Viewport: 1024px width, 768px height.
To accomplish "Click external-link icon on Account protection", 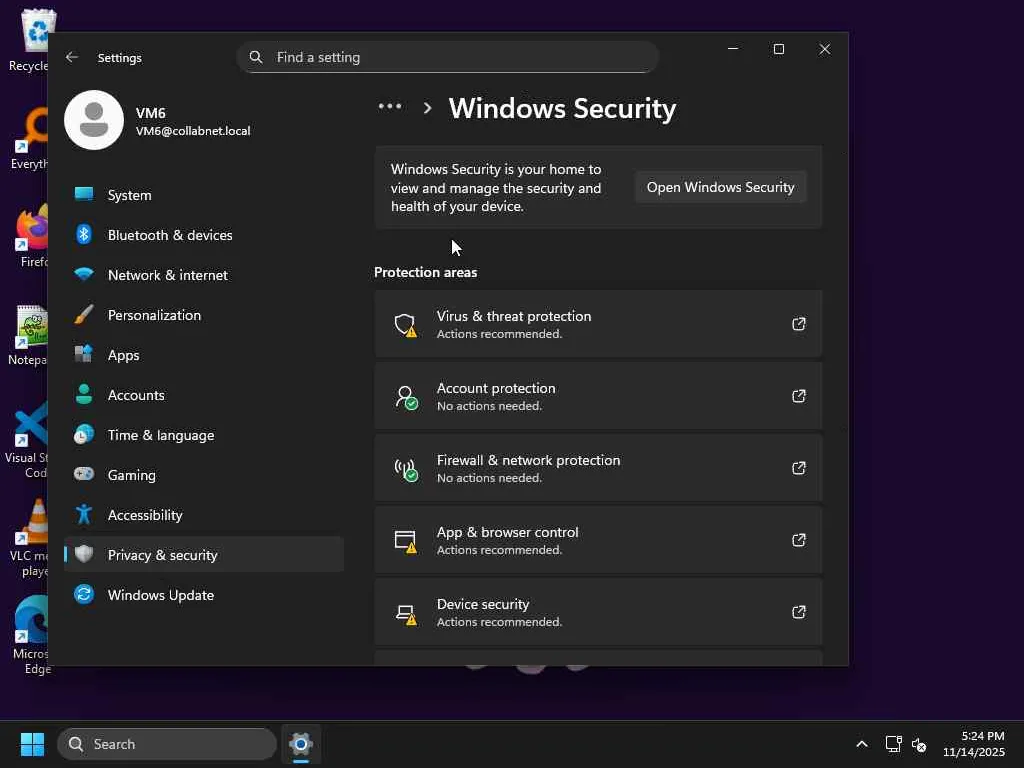I will tap(799, 396).
